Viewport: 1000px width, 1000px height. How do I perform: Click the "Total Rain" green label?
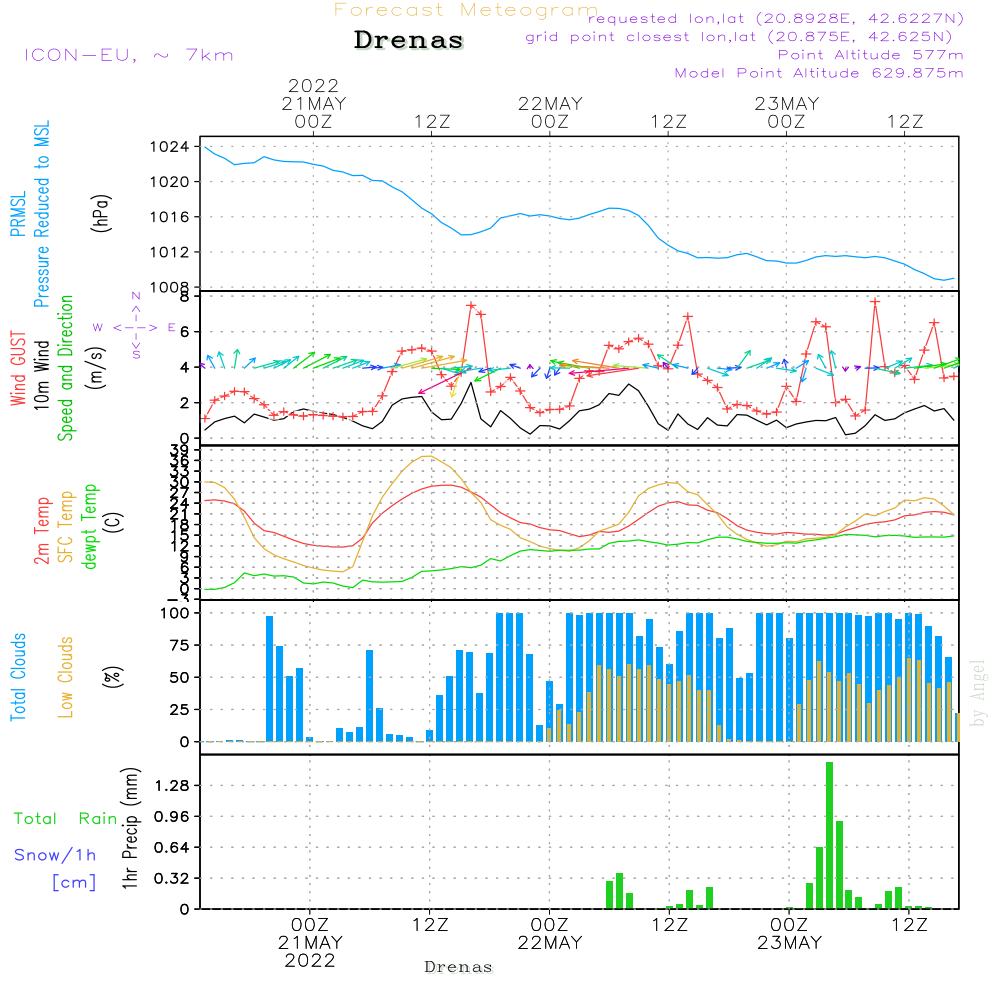click(x=66, y=819)
